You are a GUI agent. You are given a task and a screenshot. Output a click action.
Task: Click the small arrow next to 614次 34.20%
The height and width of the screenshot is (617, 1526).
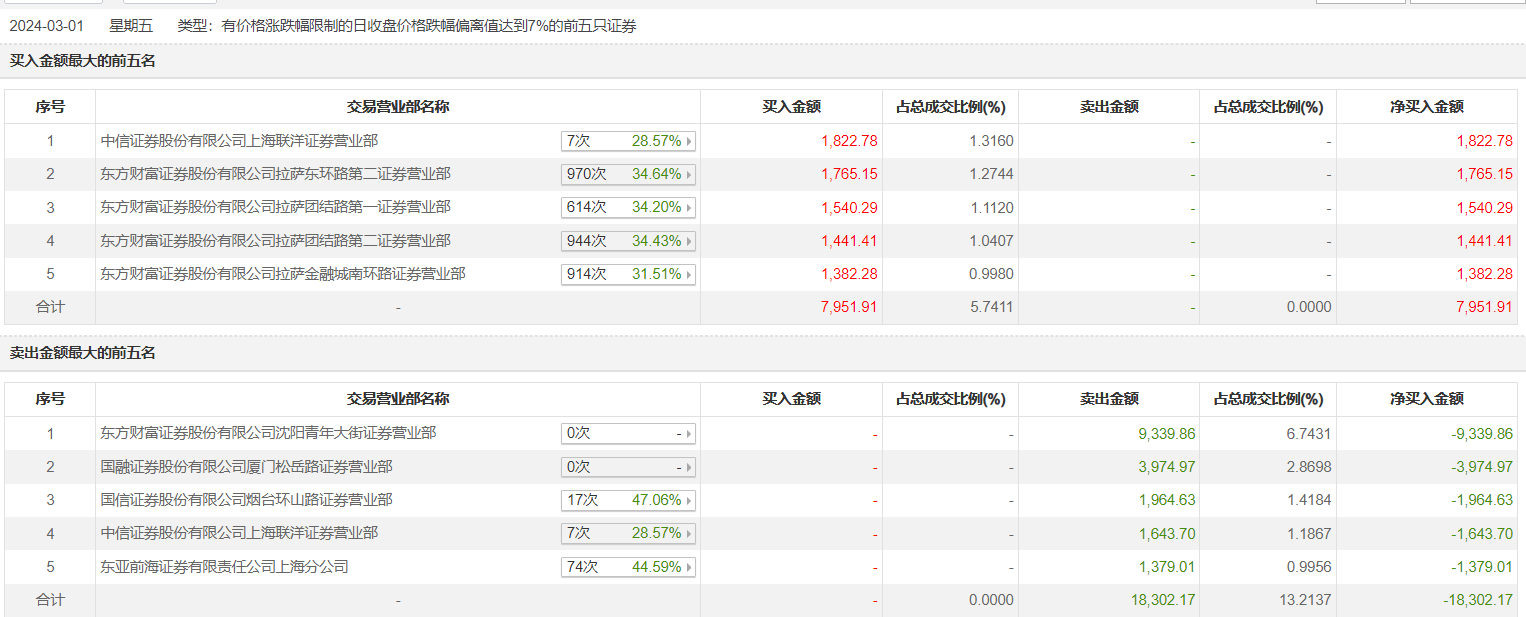tap(688, 208)
